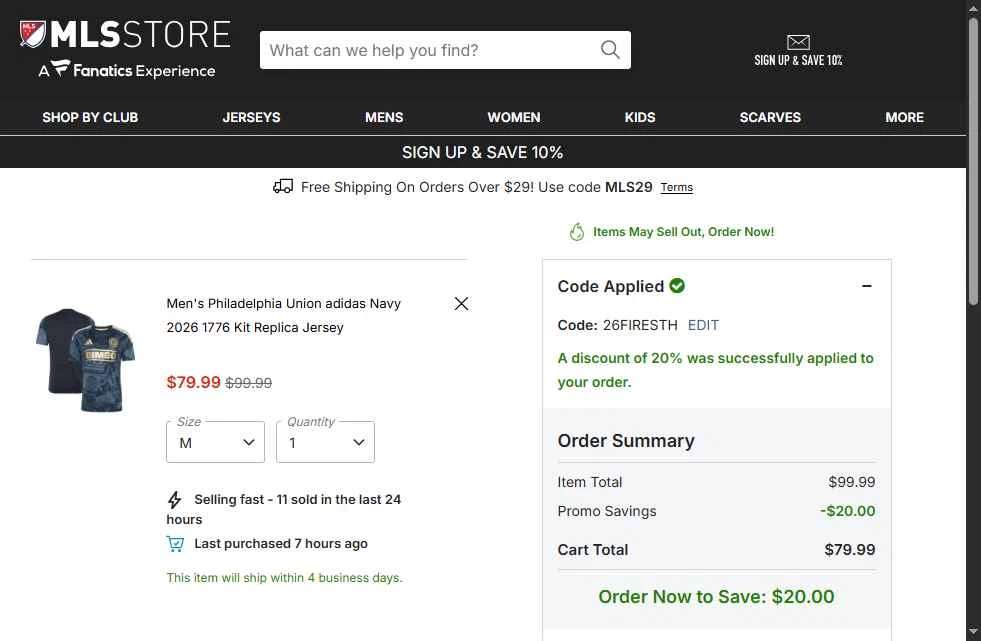Edit the applied promo code
The height and width of the screenshot is (641, 981).
pyautogui.click(x=703, y=325)
